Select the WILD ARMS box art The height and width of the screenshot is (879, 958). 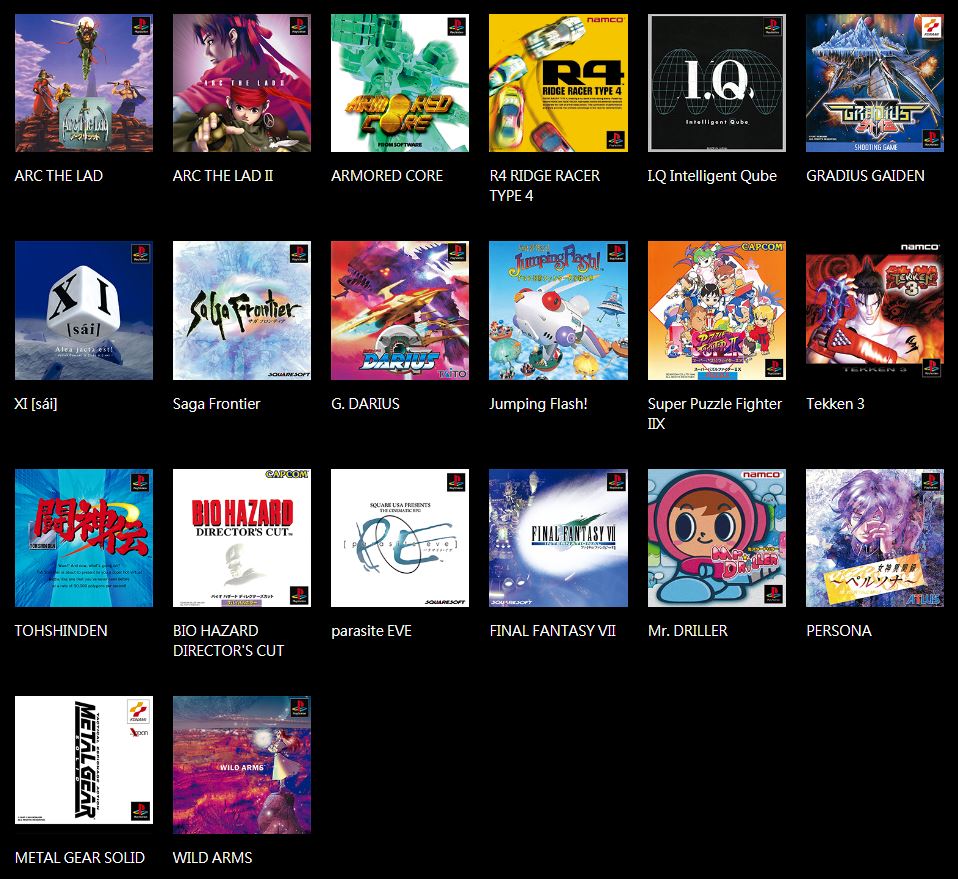point(241,764)
